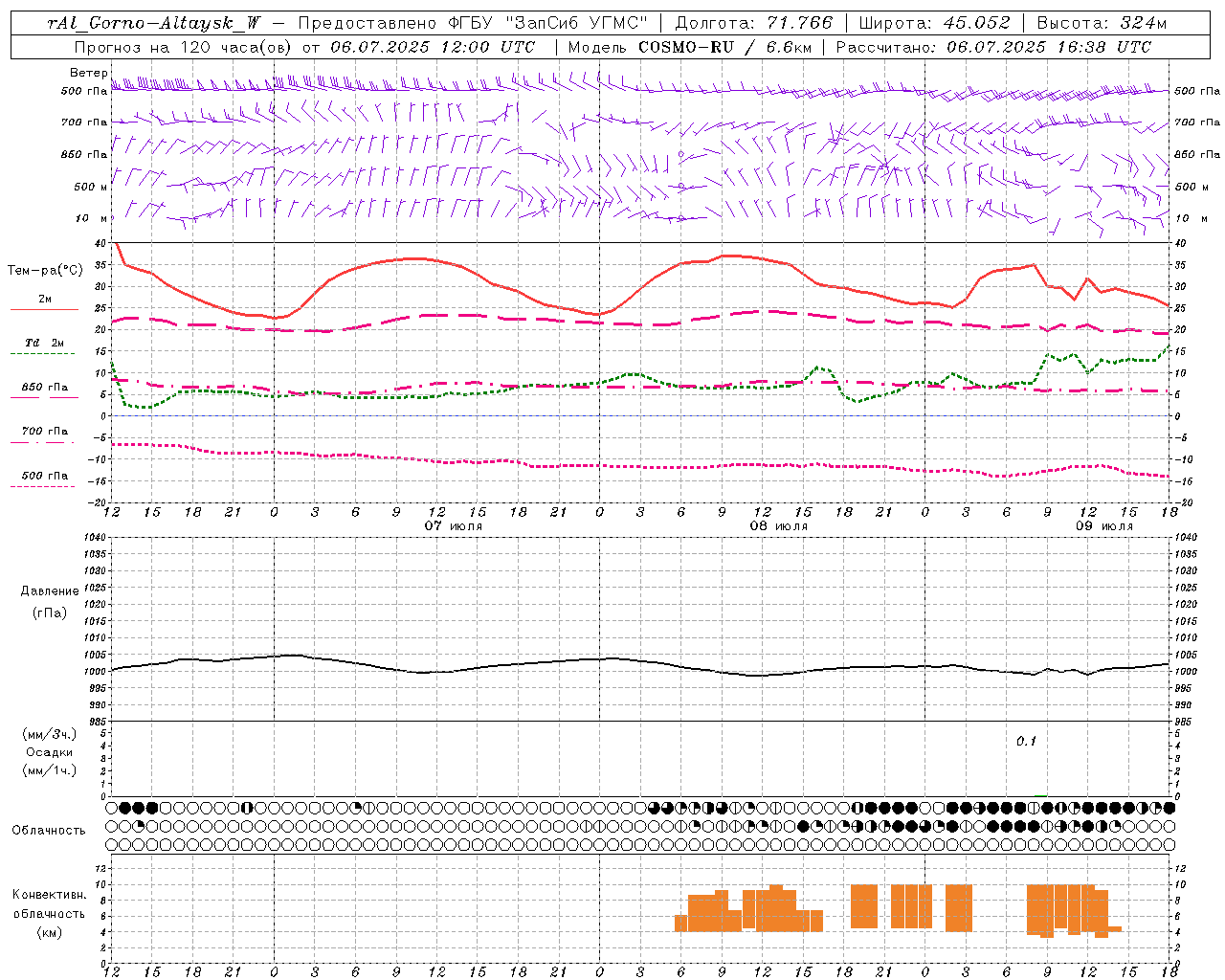Click the '(гПа)' pressure unit label
Image resolution: width=1225 pixels, height=980 pixels.
tap(50, 613)
